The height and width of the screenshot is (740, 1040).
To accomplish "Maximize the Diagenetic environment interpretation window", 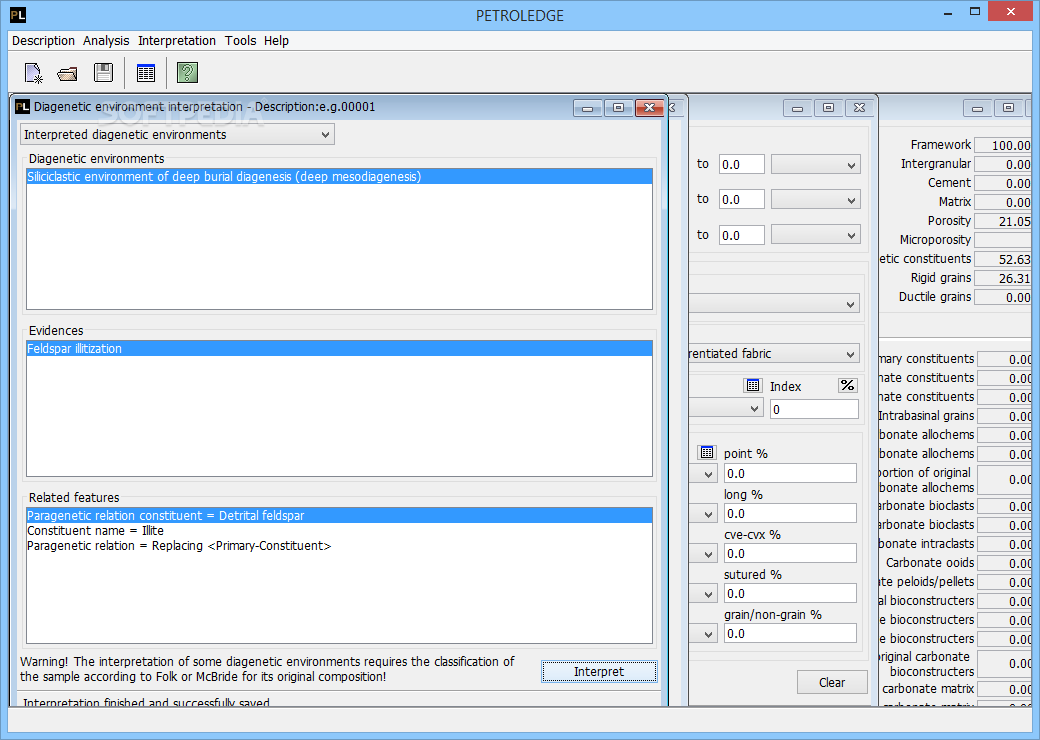I will (x=618, y=108).
